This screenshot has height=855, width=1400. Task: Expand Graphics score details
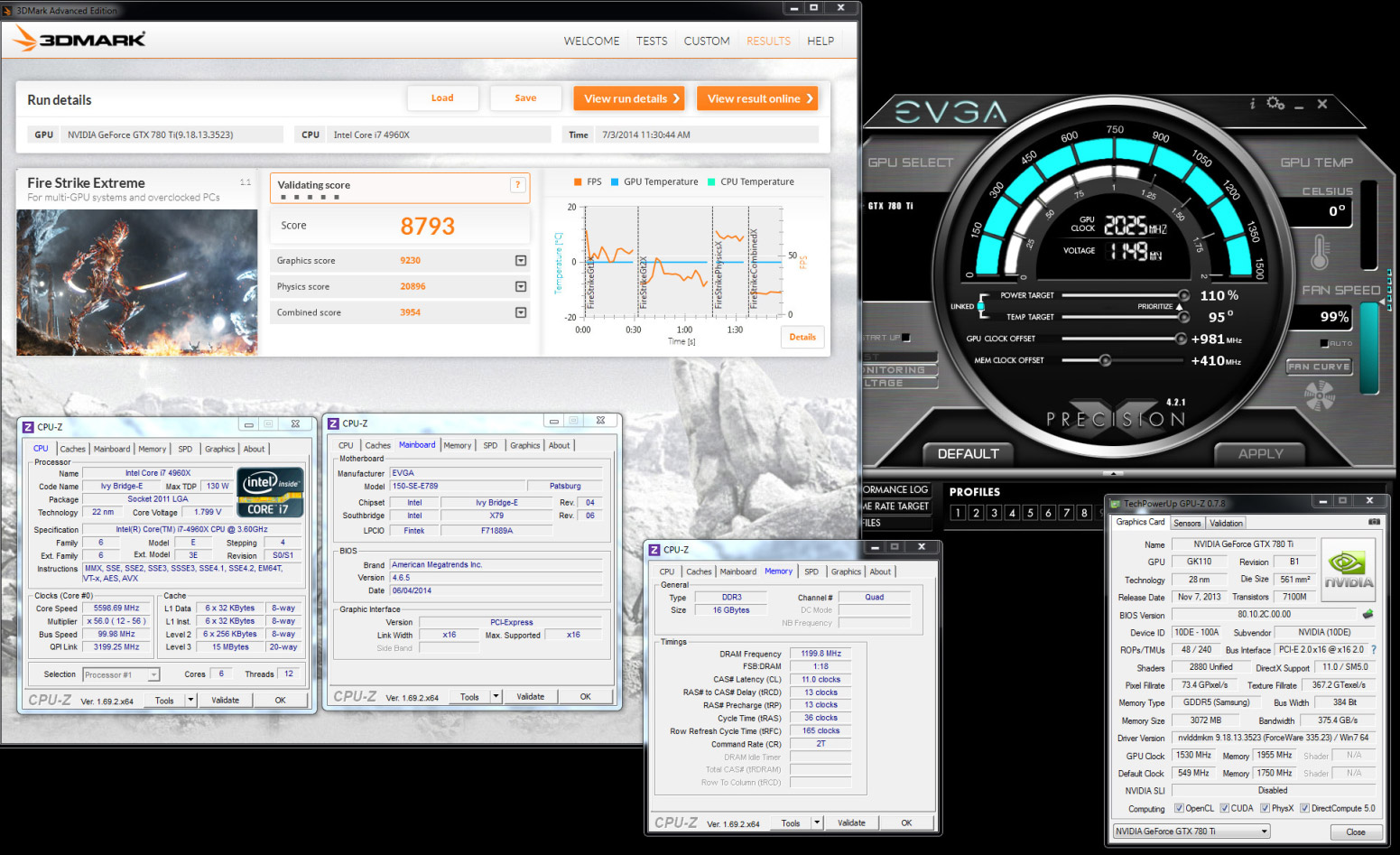(521, 261)
